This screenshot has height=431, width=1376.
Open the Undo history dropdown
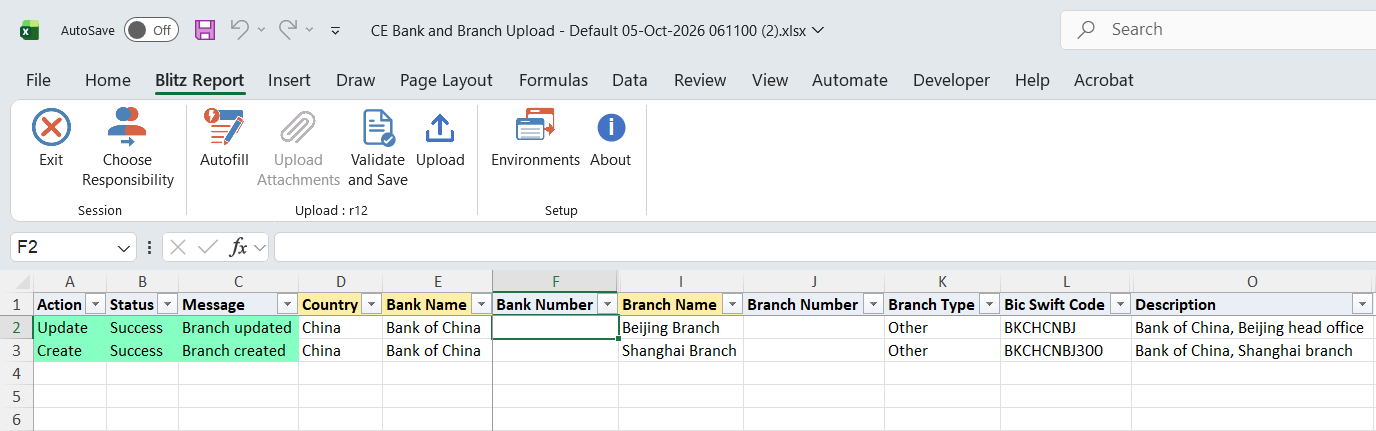point(261,30)
